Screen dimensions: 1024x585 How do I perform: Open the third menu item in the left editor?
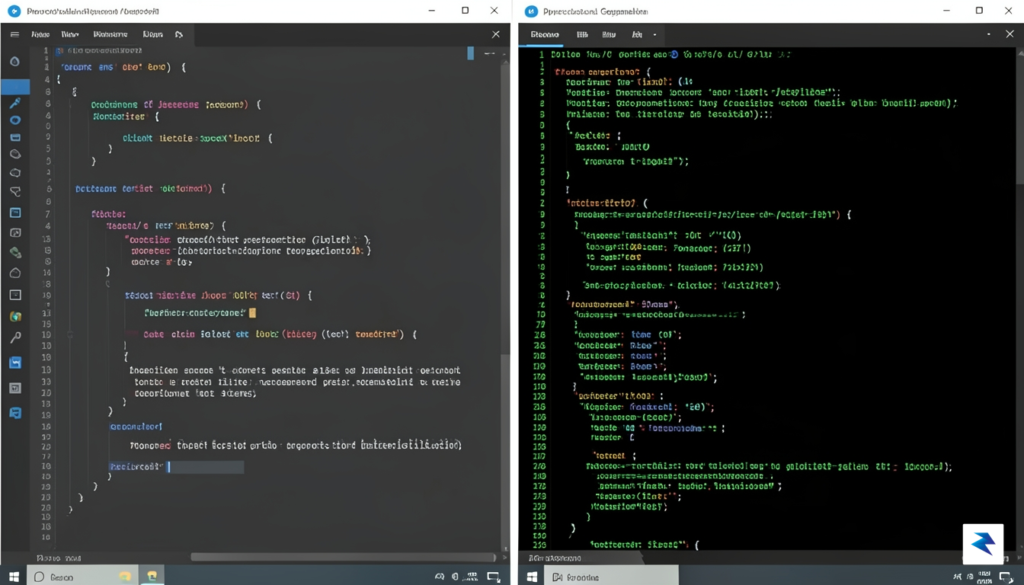tap(110, 35)
